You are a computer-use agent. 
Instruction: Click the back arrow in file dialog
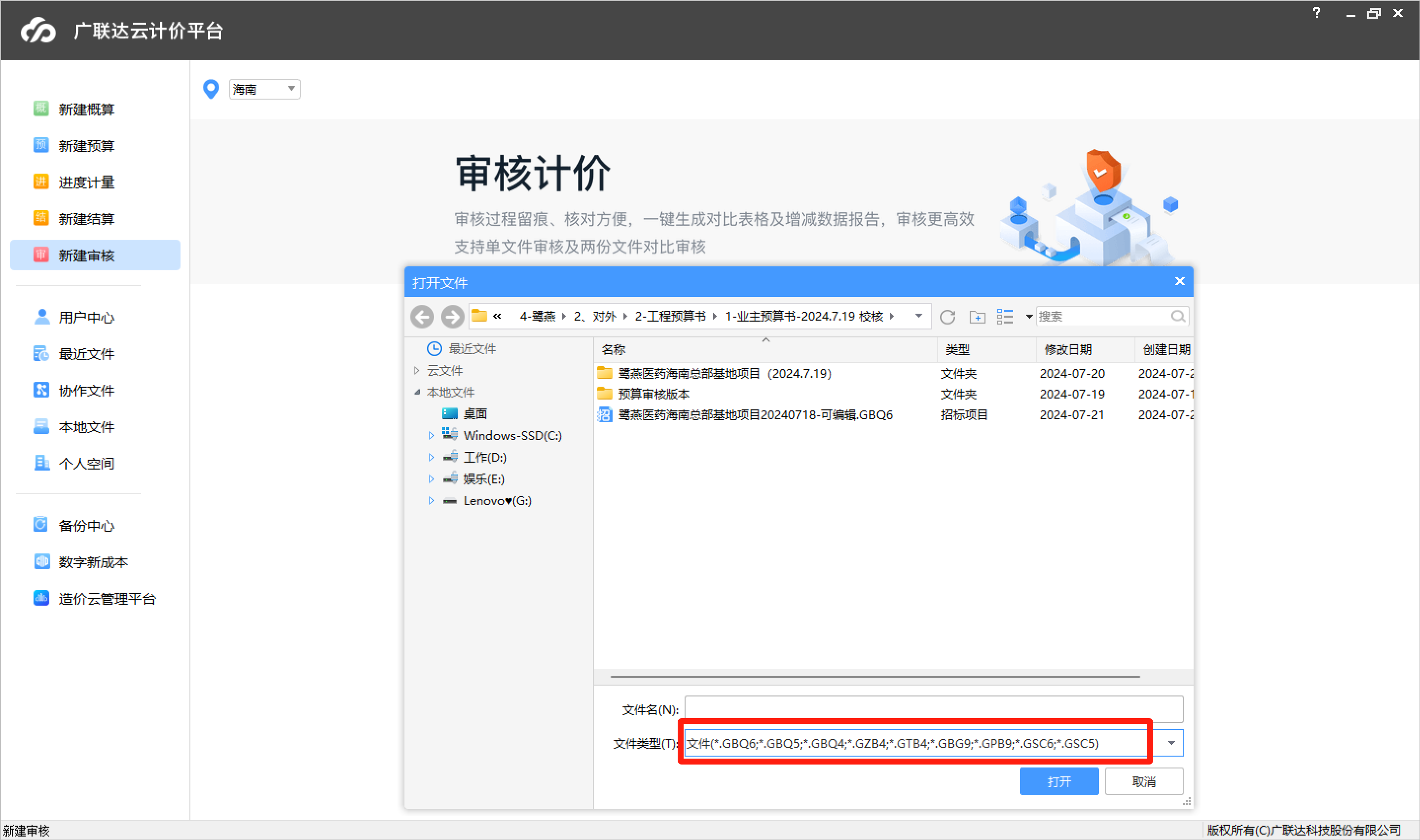pyautogui.click(x=422, y=316)
